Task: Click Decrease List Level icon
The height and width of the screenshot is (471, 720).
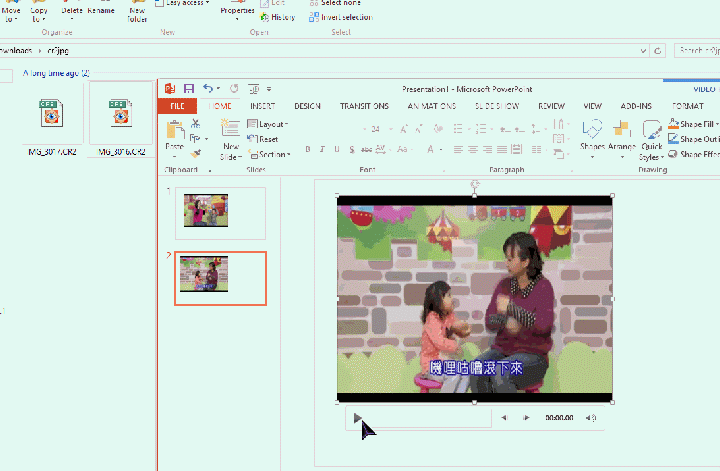Action: click(505, 129)
